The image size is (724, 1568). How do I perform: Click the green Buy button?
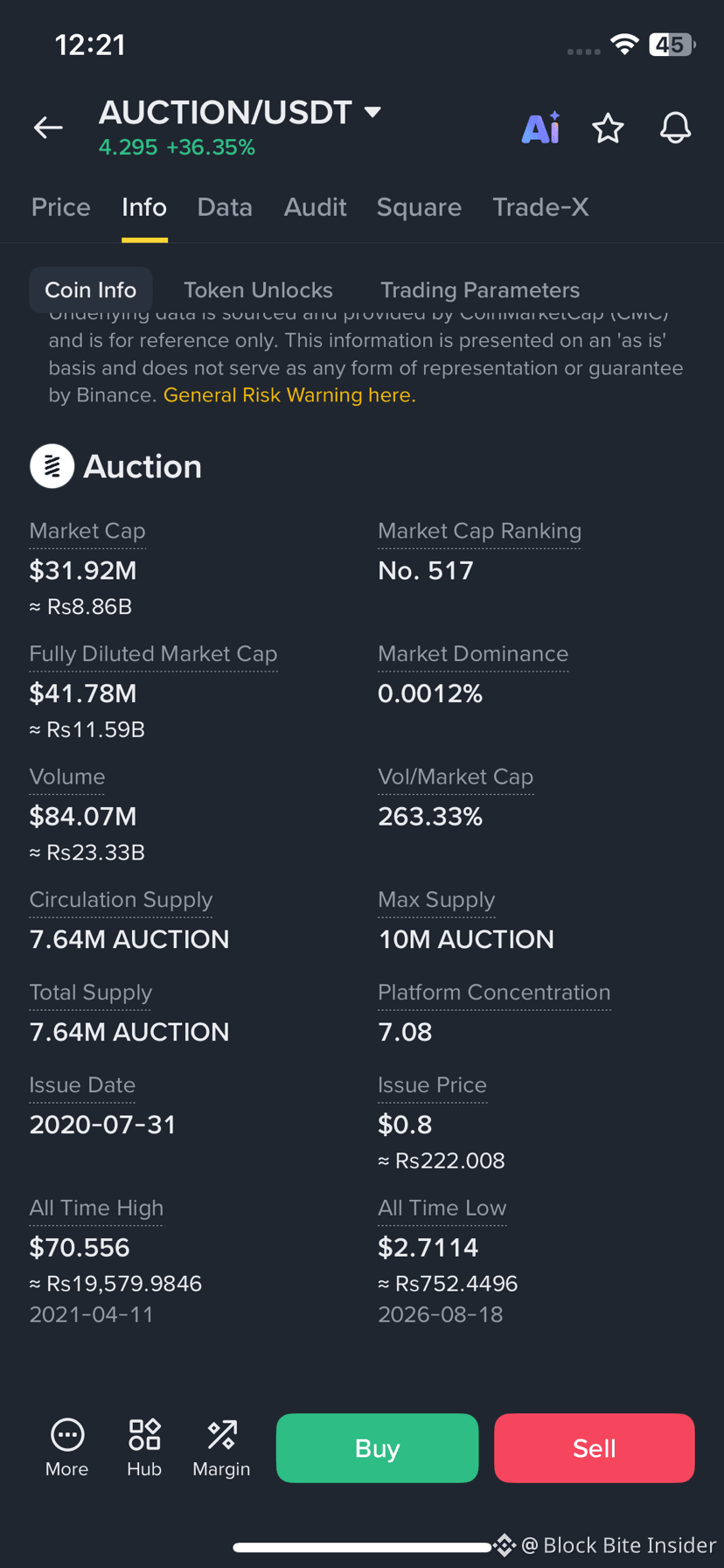tap(377, 1448)
